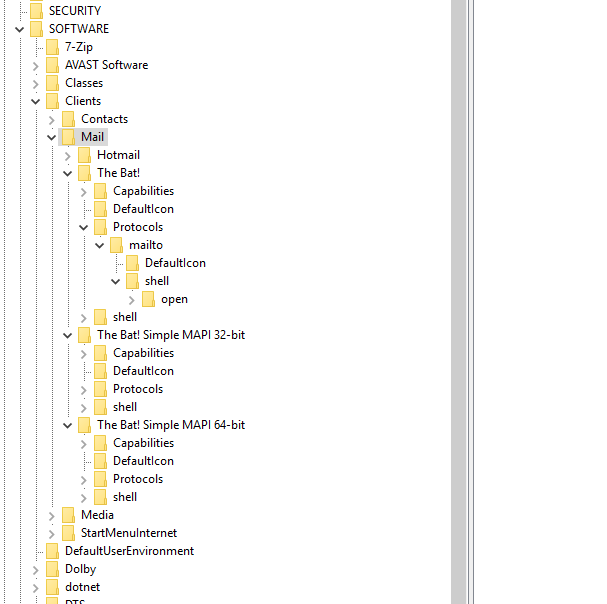Click the Media folder icon

[x=68, y=515]
